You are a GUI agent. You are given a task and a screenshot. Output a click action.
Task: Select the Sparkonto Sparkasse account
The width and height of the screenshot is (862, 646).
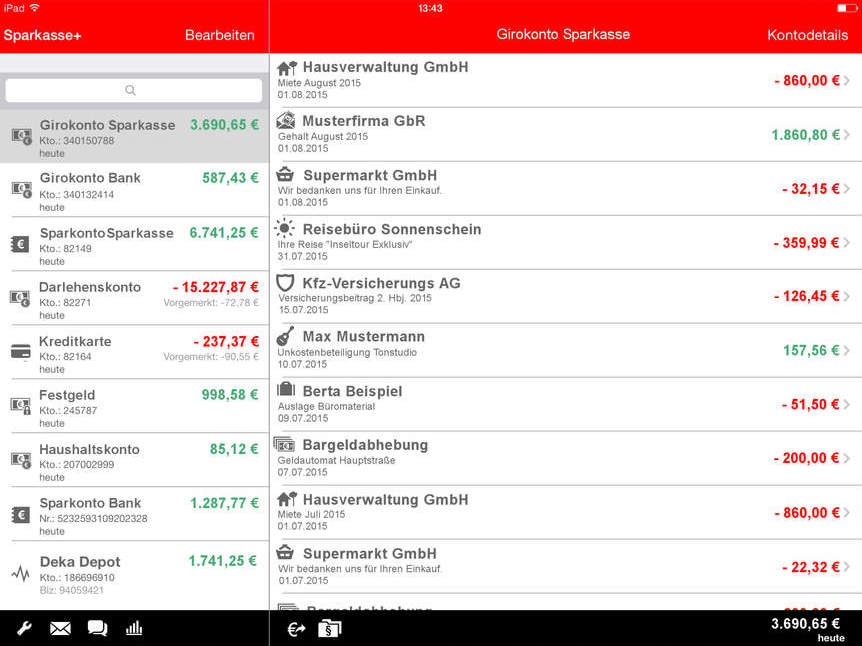click(x=135, y=244)
